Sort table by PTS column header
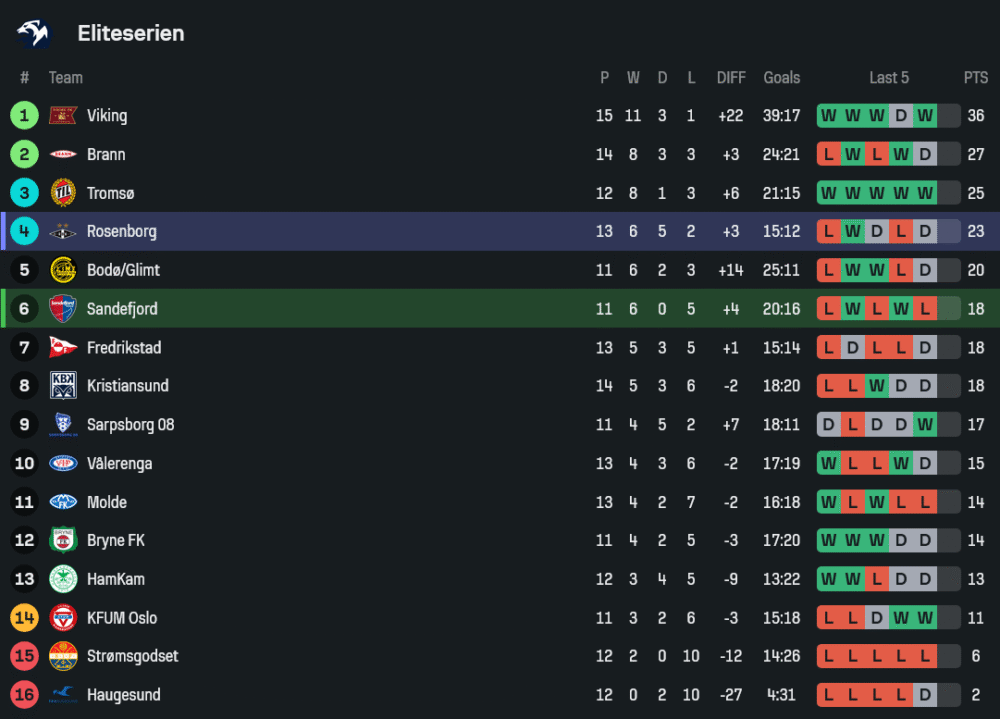Viewport: 1000px width, 719px height. click(975, 78)
